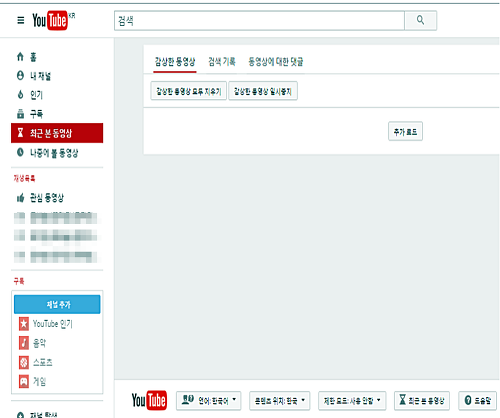
Task: Click the 게임 controller icon
Action: click(x=24, y=381)
